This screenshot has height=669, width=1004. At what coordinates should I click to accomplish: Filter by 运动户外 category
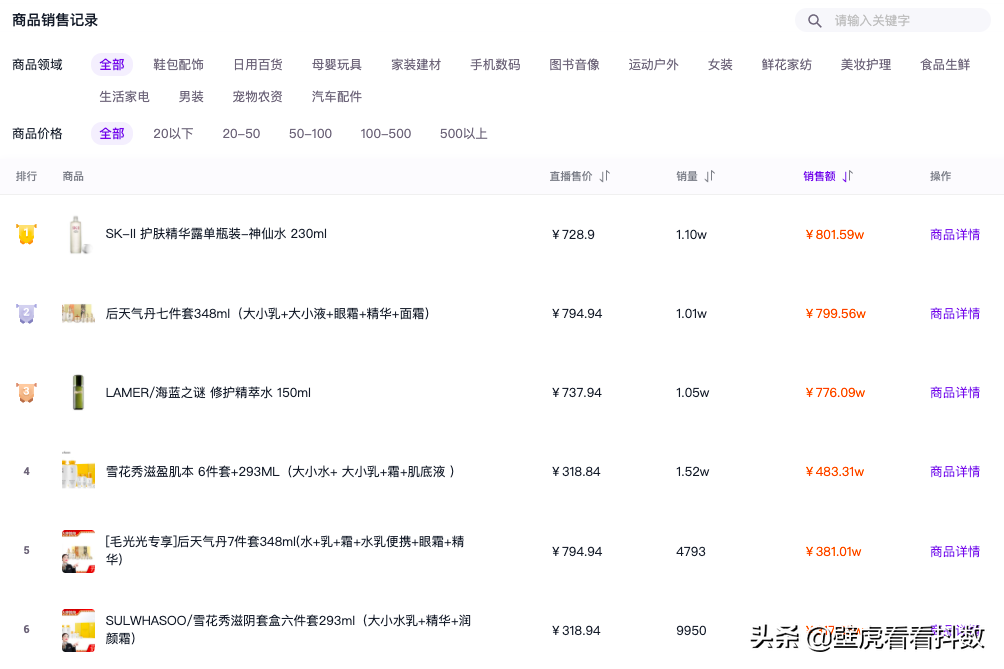[654, 64]
